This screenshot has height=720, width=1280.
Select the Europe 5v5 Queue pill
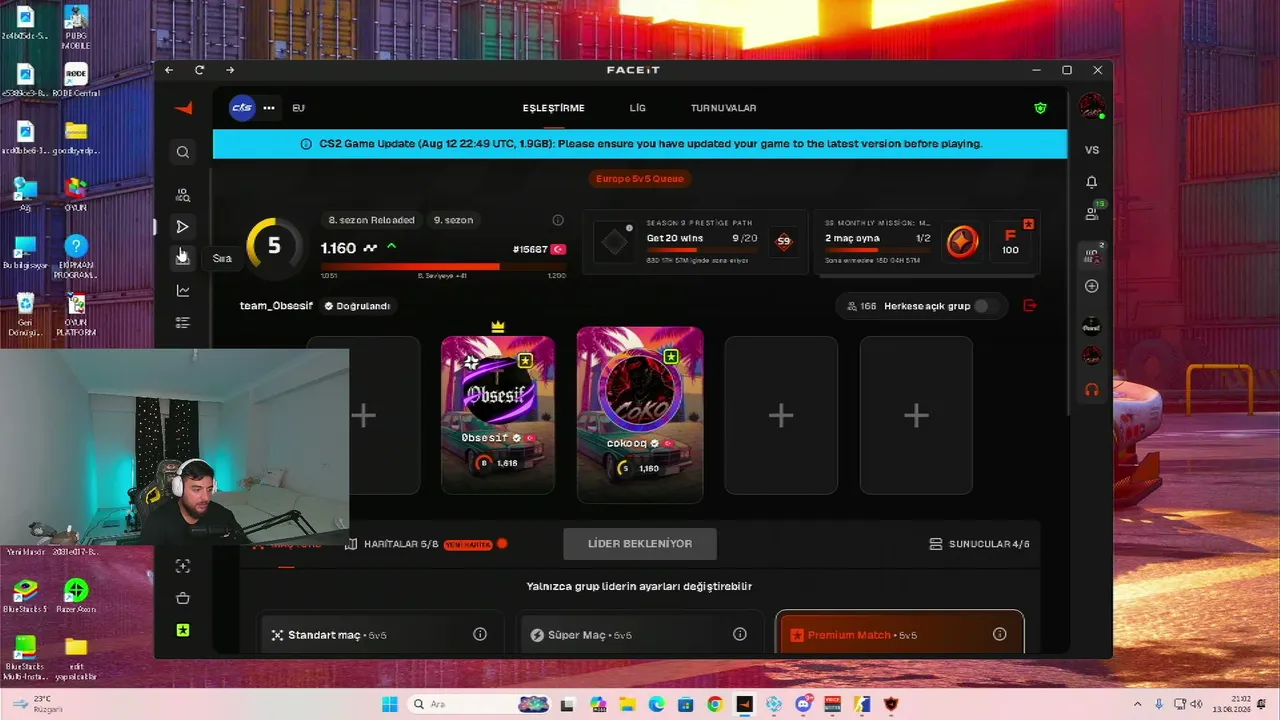[640, 179]
